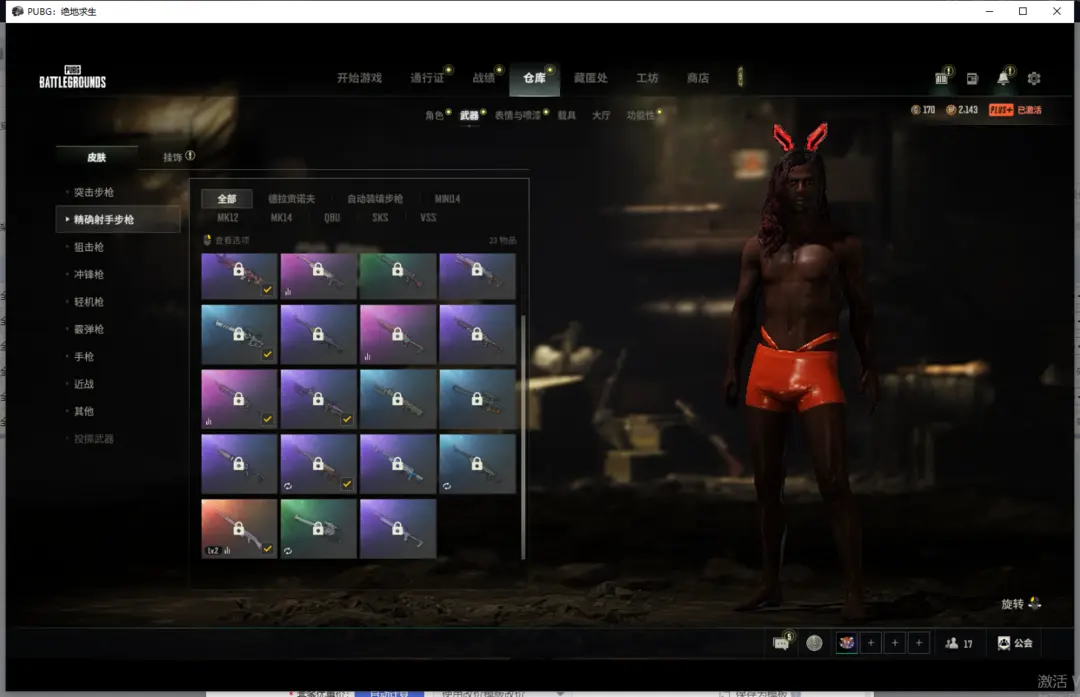Select the 皮肤 skins tab
The image size is (1080, 697).
(96, 157)
